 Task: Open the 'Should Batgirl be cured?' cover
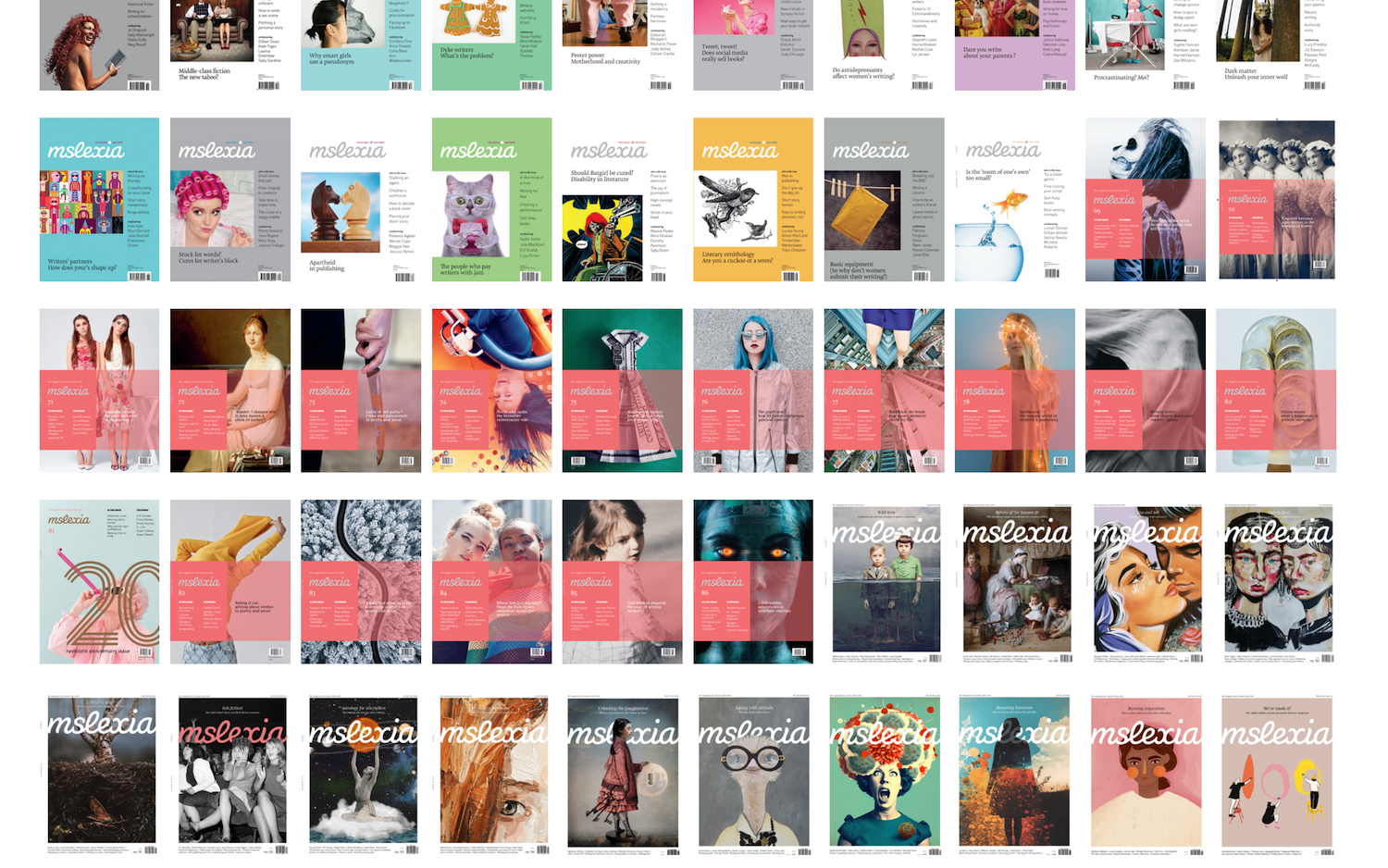click(622, 199)
